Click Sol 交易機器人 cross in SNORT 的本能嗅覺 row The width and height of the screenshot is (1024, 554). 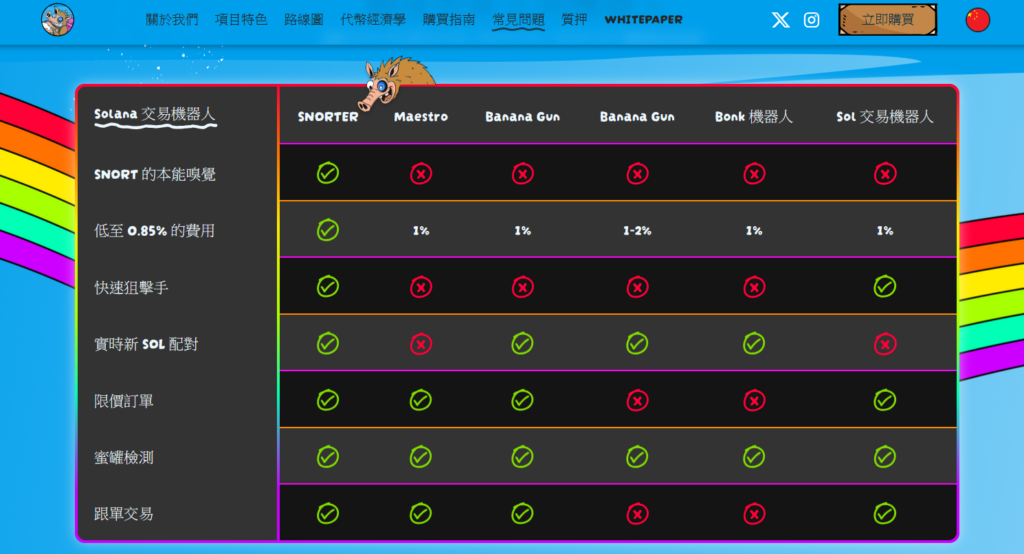[x=885, y=174]
